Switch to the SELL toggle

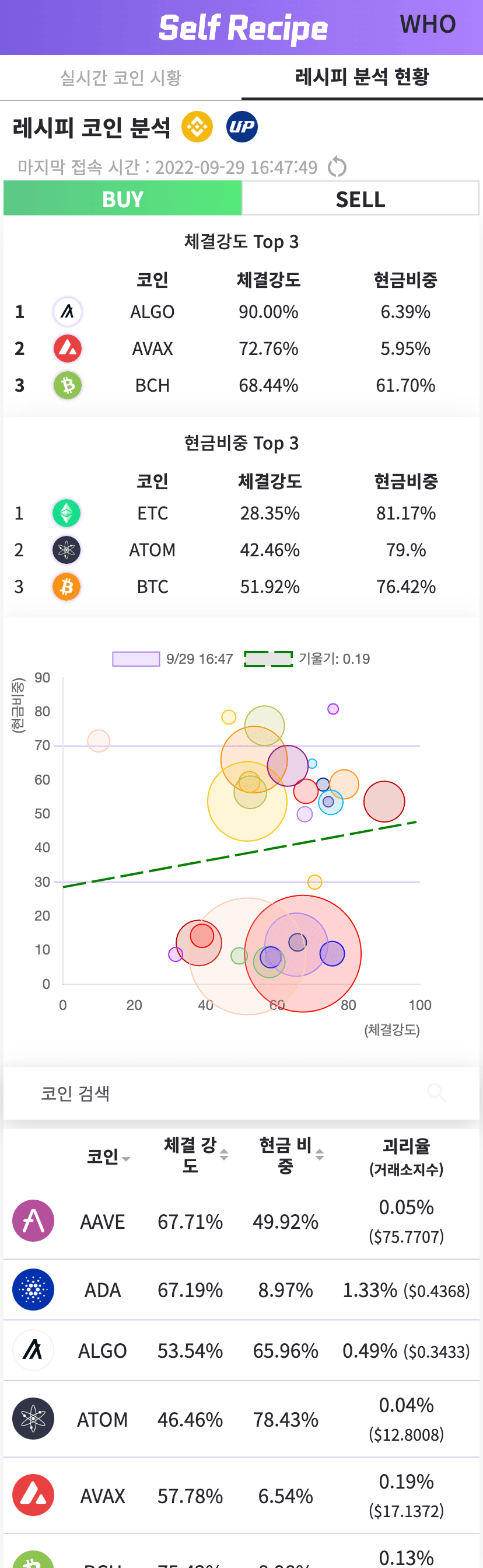360,198
